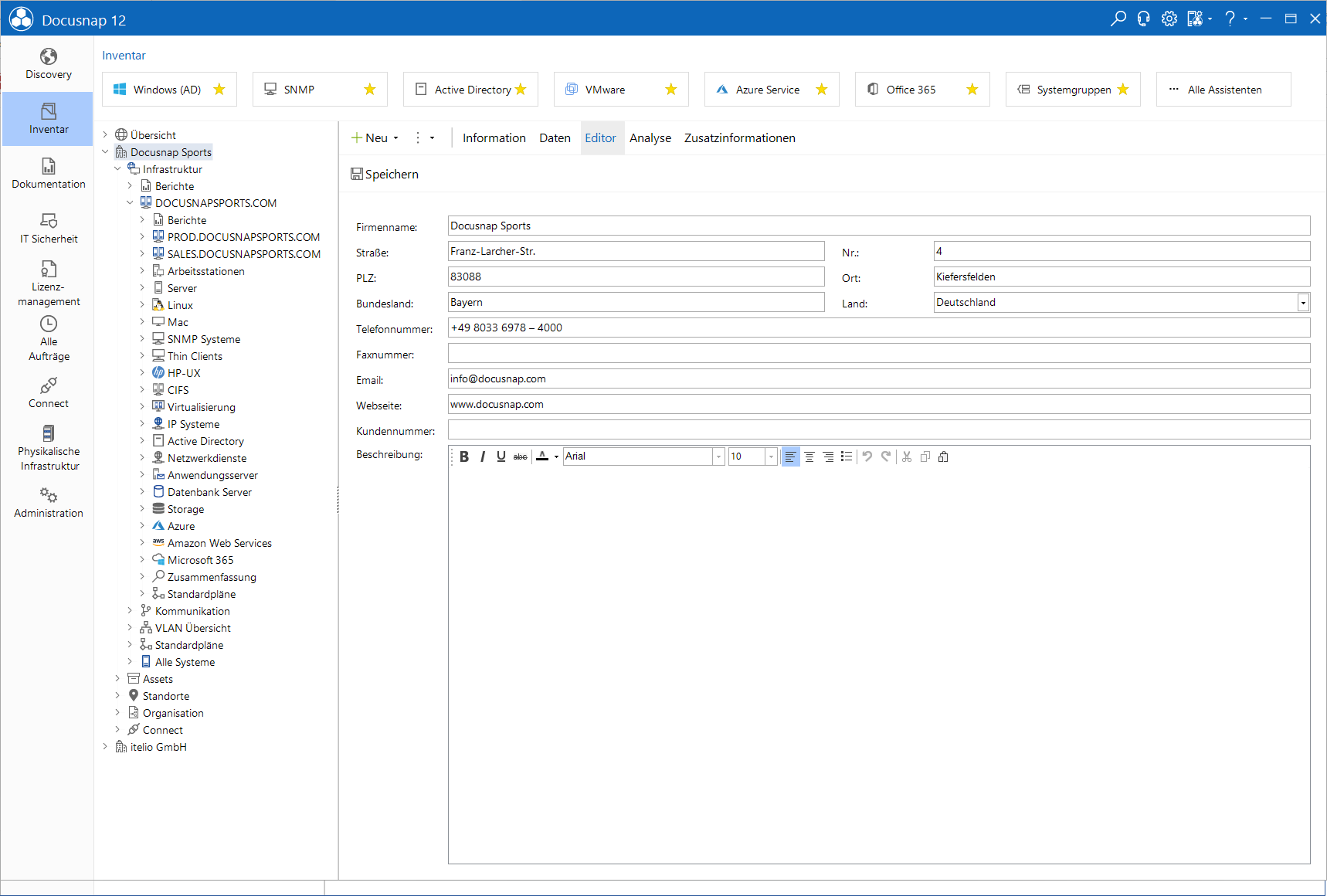Viewport: 1327px width, 896px height.
Task: Apply bold formatting in description editor
Action: [464, 456]
